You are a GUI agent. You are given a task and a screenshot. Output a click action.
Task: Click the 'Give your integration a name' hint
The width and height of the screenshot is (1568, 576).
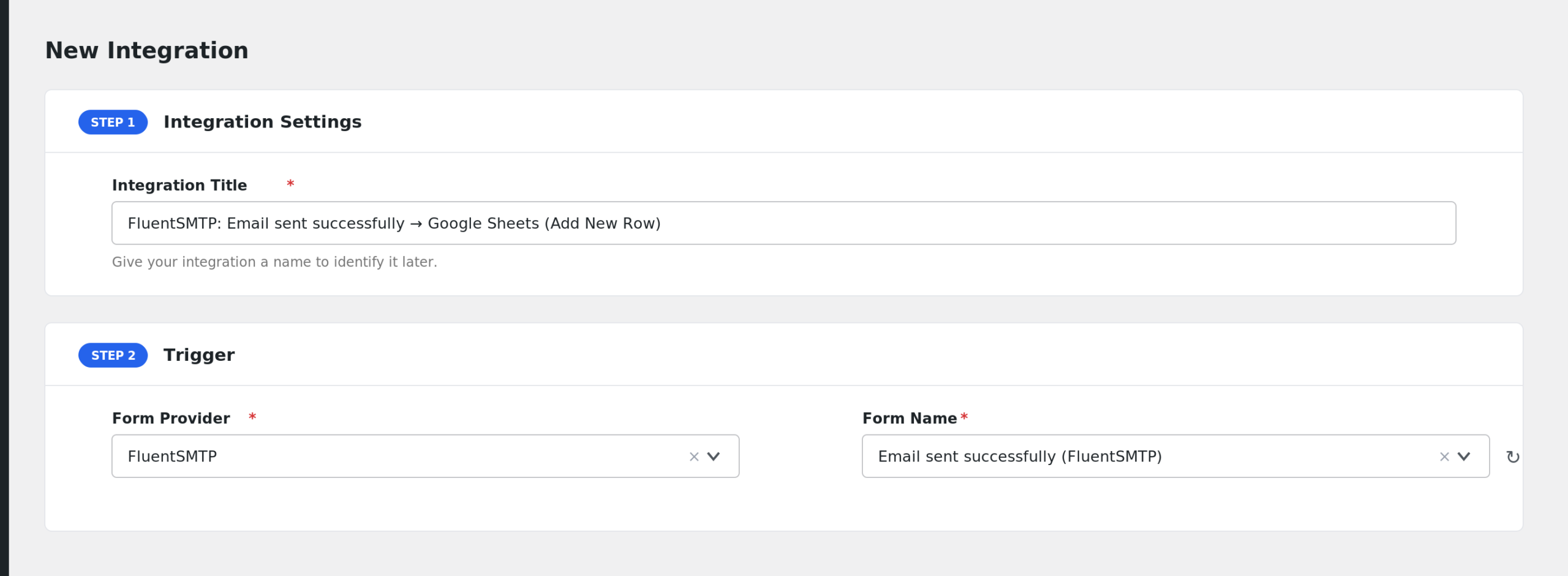click(274, 262)
